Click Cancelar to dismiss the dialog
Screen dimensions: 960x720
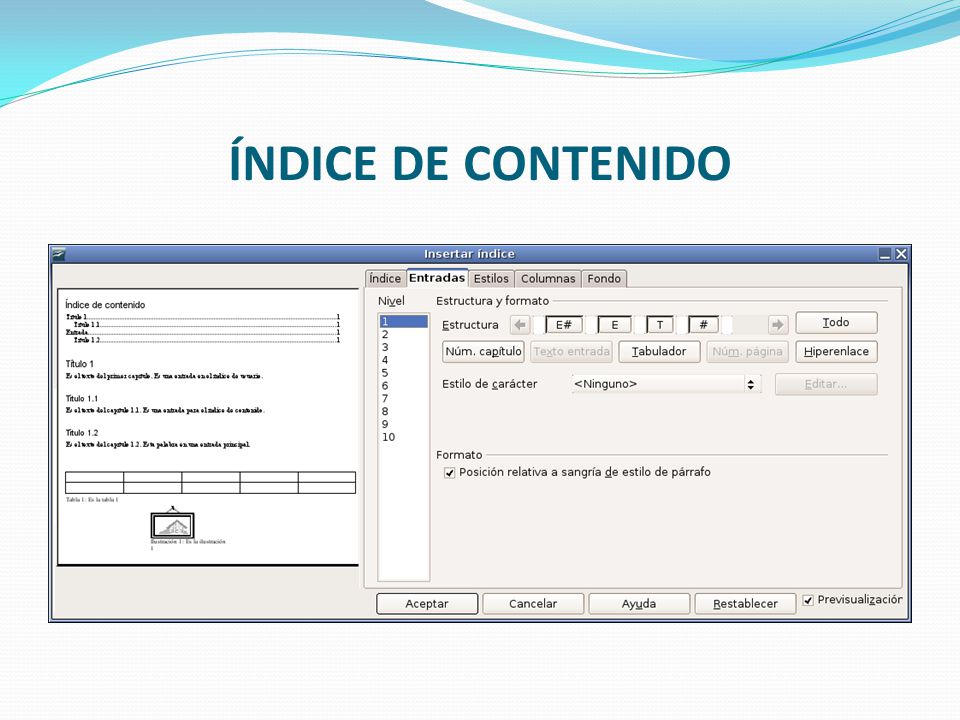coord(533,604)
